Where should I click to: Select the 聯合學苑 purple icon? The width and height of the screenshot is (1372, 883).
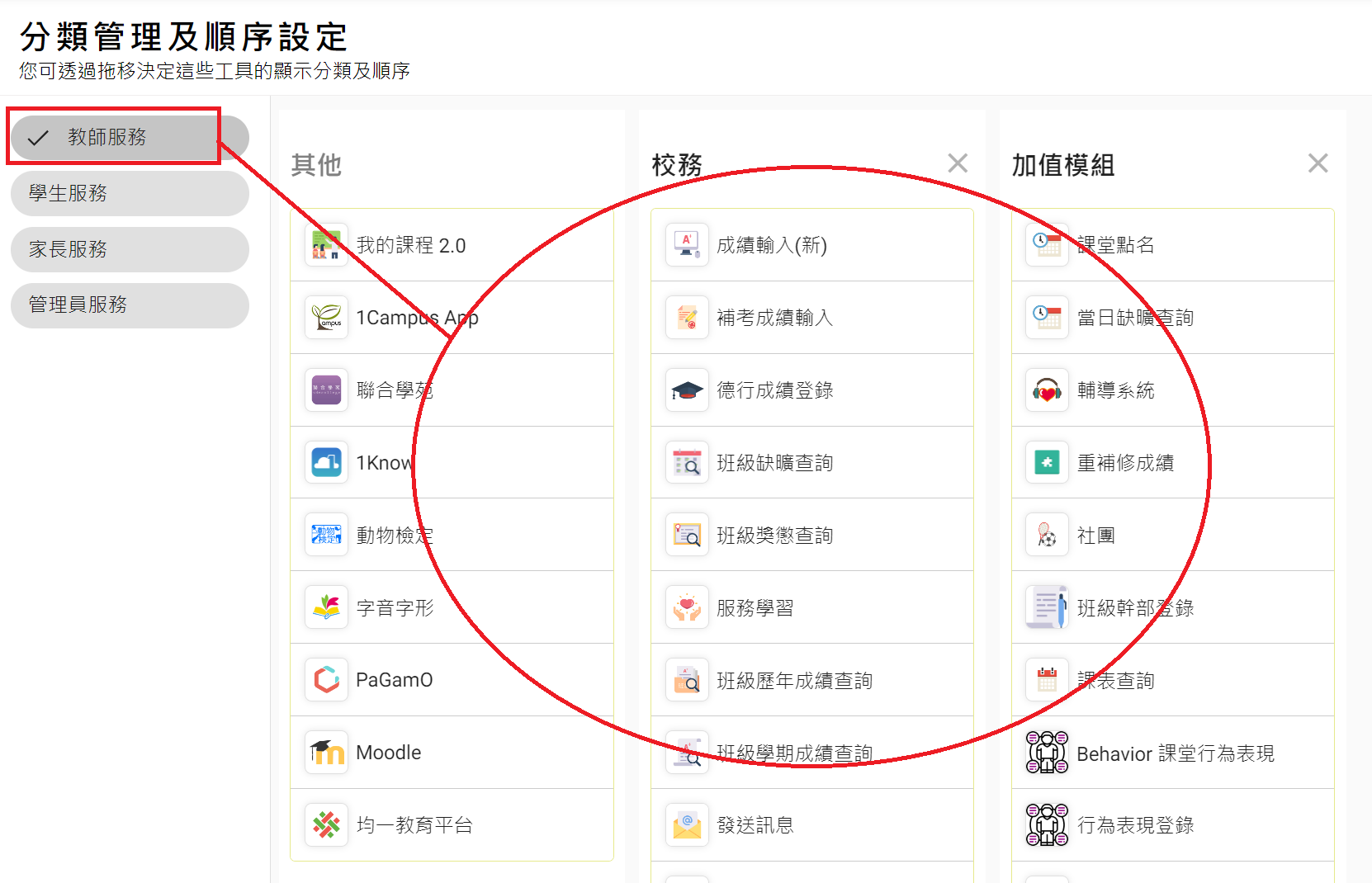326,390
